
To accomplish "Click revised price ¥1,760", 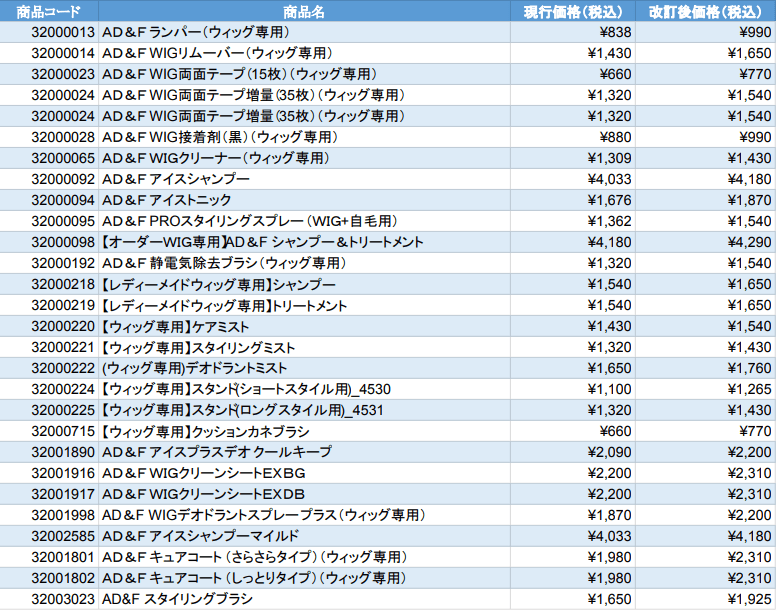I will (706, 368).
